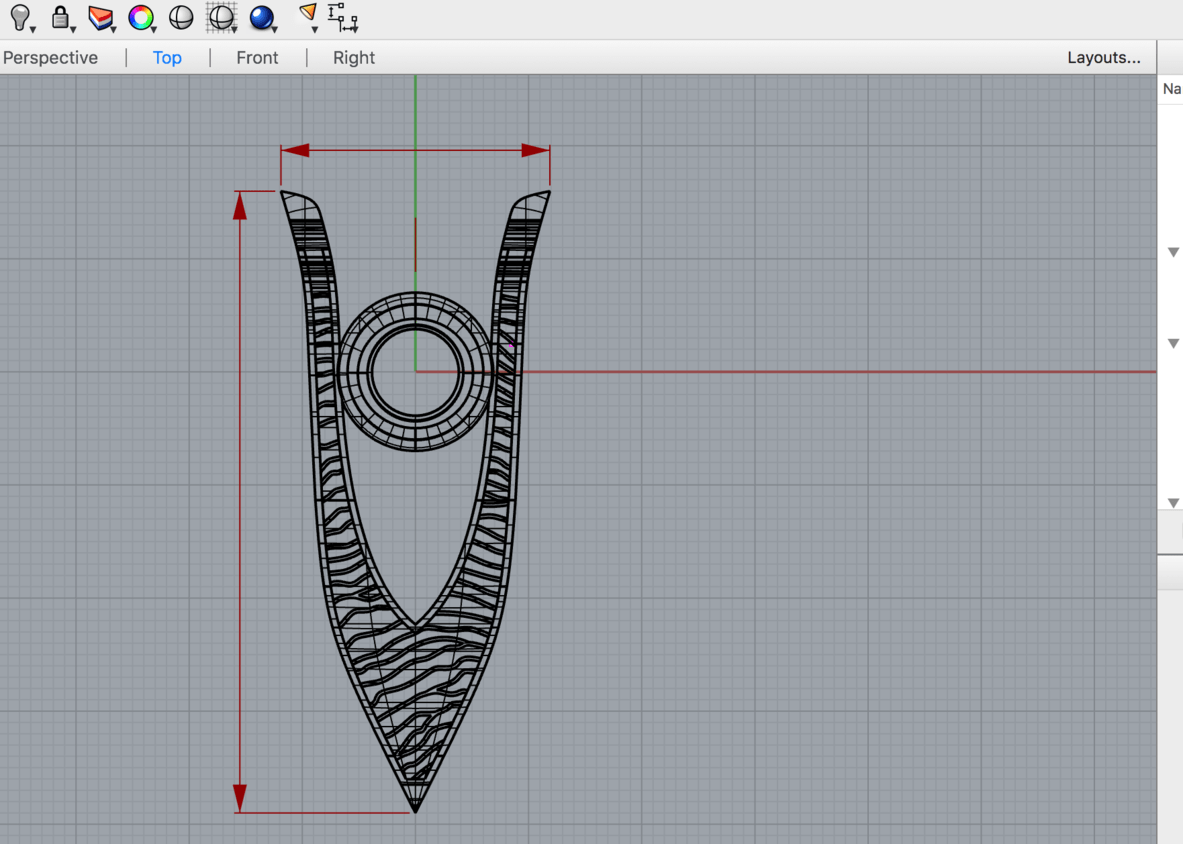Select the plain gray shaded sphere icon
The width and height of the screenshot is (1183, 844).
point(181,17)
